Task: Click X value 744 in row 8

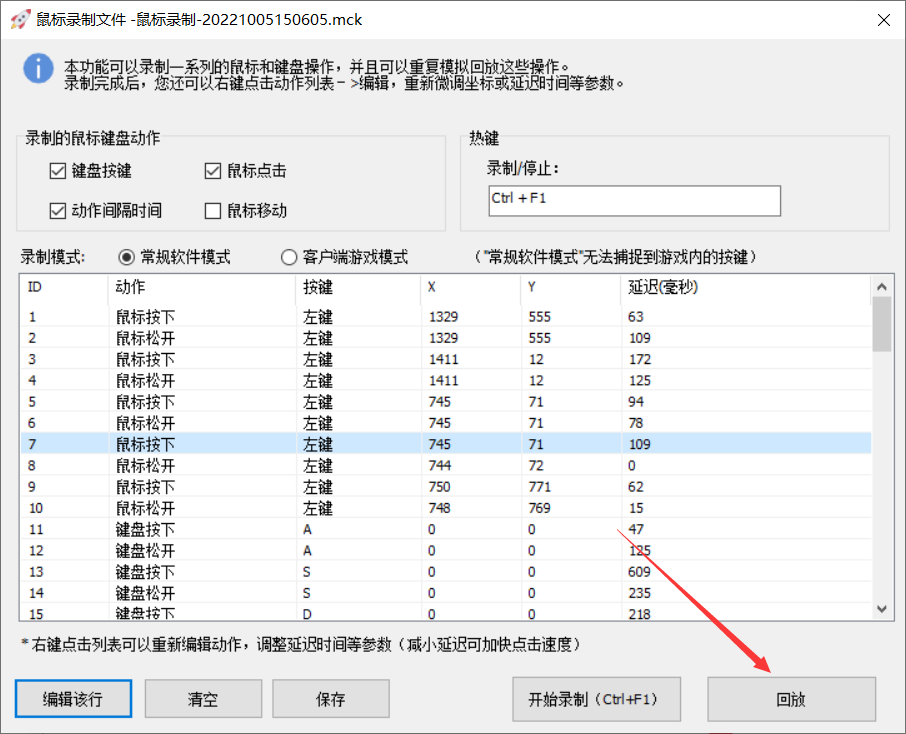Action: click(440, 466)
